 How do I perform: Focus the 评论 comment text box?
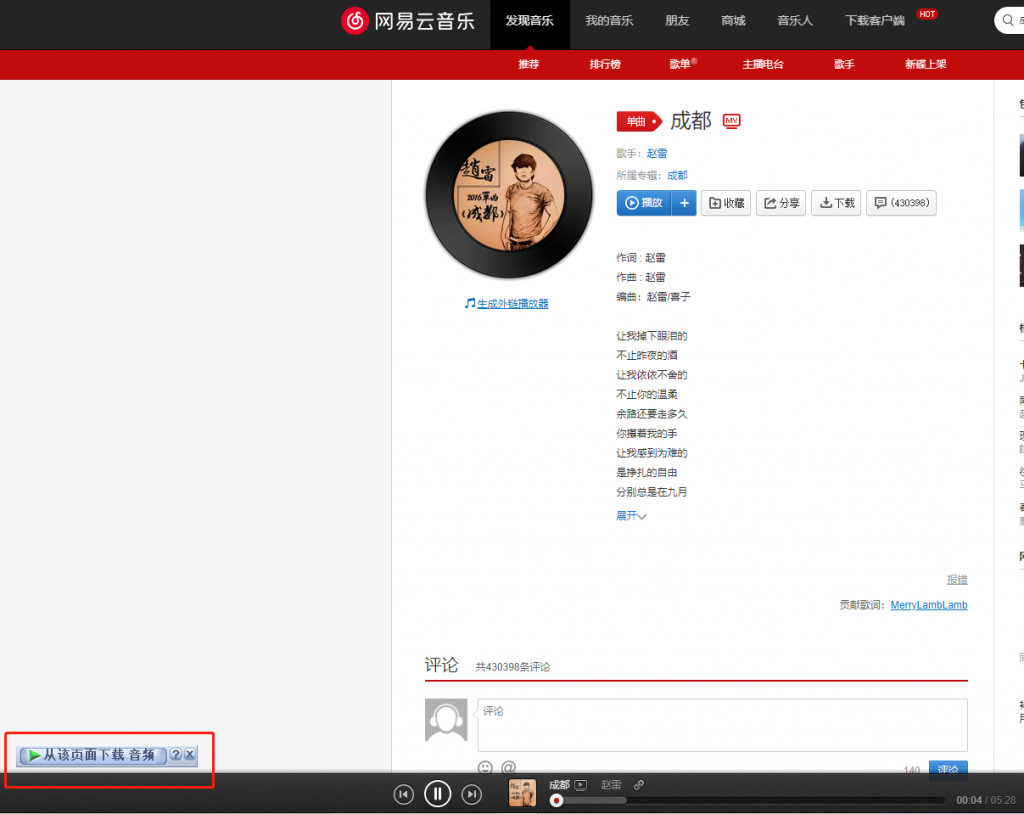722,725
